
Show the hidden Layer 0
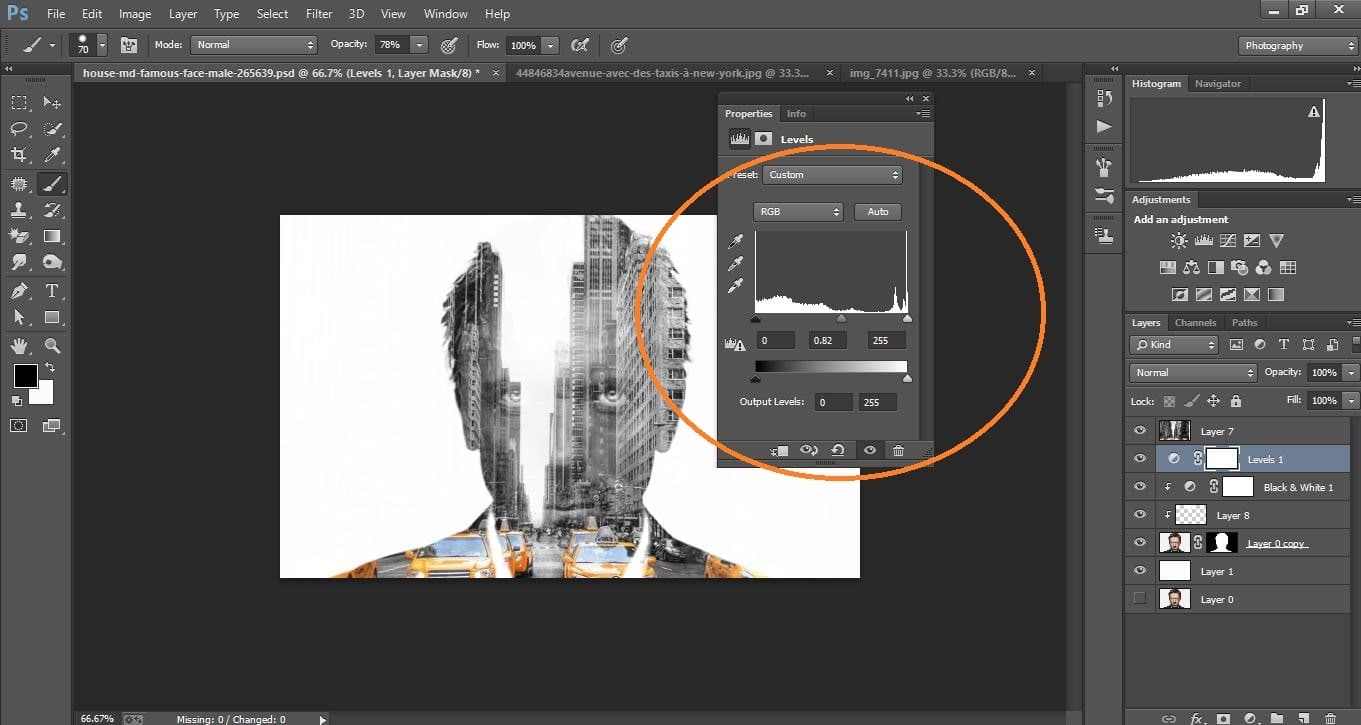[x=1139, y=599]
